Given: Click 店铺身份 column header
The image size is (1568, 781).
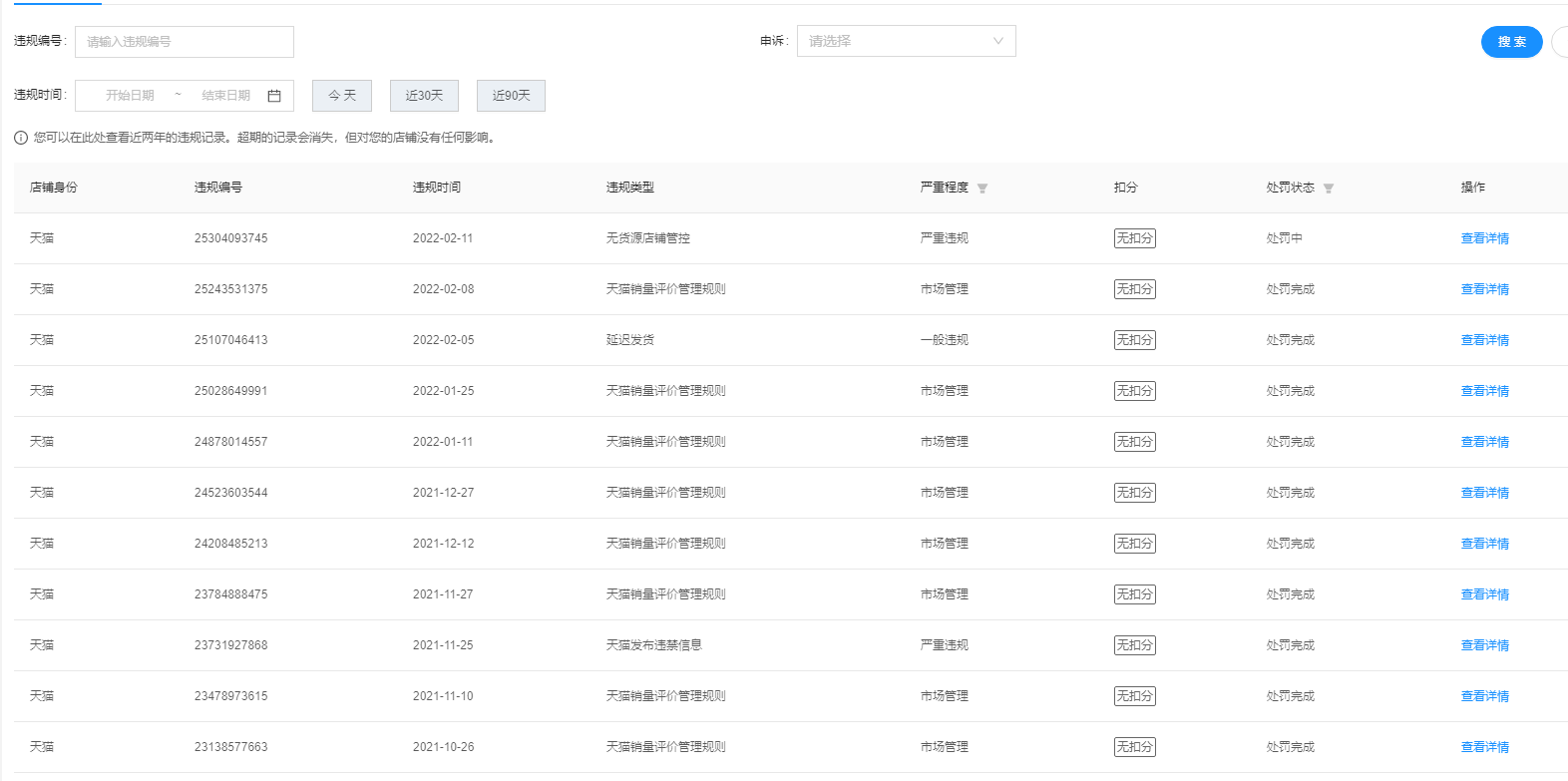Looking at the screenshot, I should click(54, 188).
